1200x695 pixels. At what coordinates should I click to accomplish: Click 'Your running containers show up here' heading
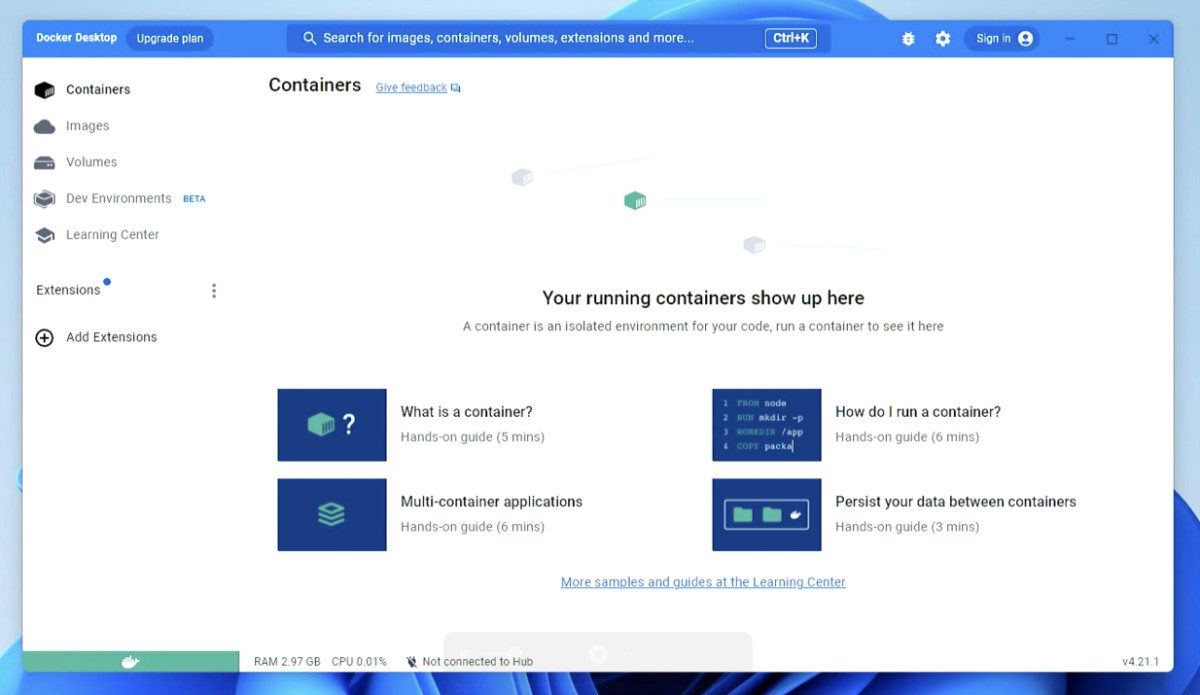point(703,298)
